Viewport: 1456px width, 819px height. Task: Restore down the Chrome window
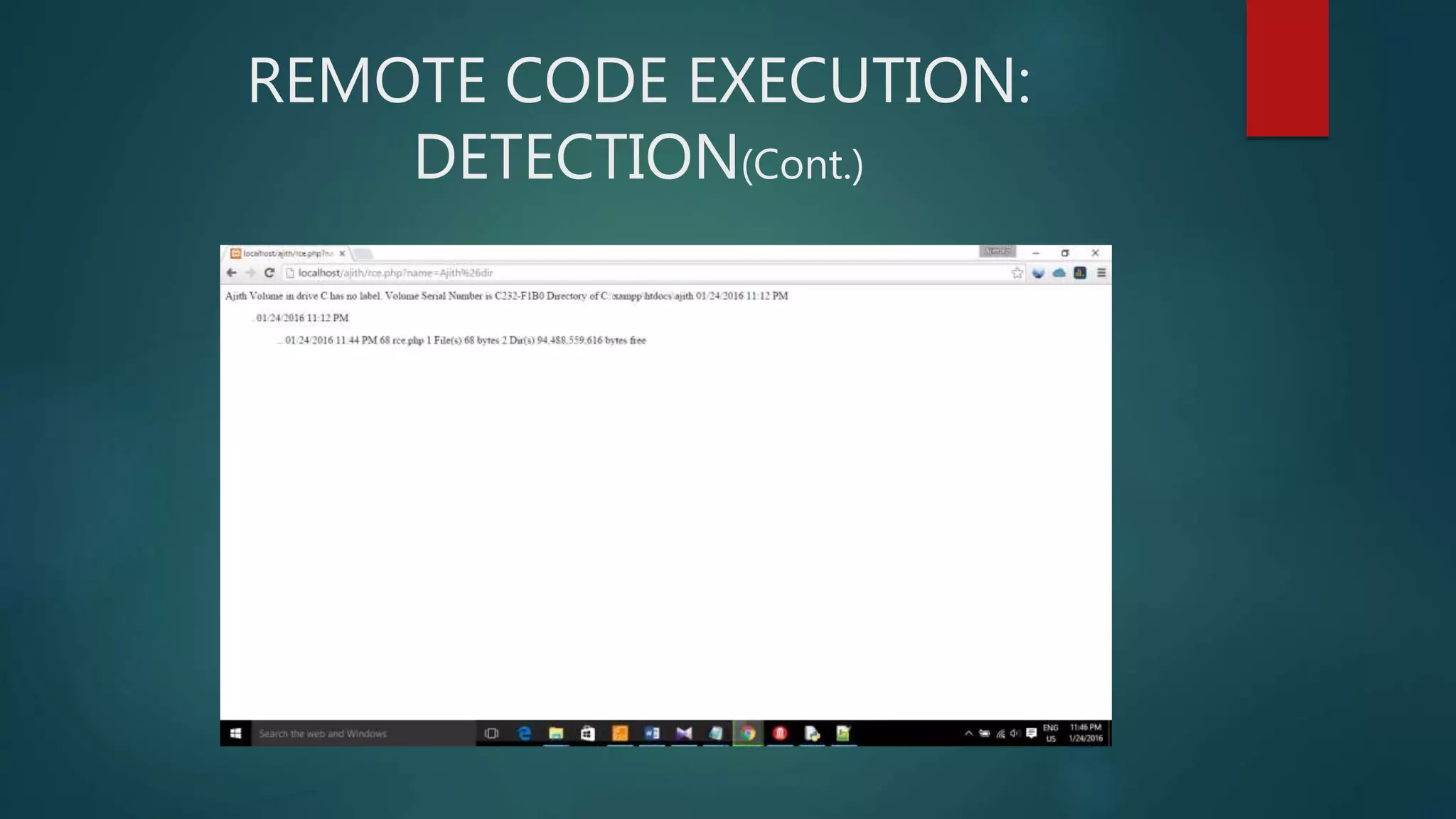(x=1065, y=253)
